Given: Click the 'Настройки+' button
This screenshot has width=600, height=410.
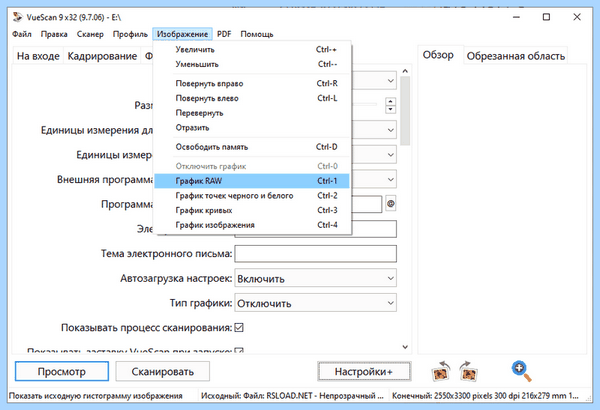Looking at the screenshot, I should [x=364, y=371].
